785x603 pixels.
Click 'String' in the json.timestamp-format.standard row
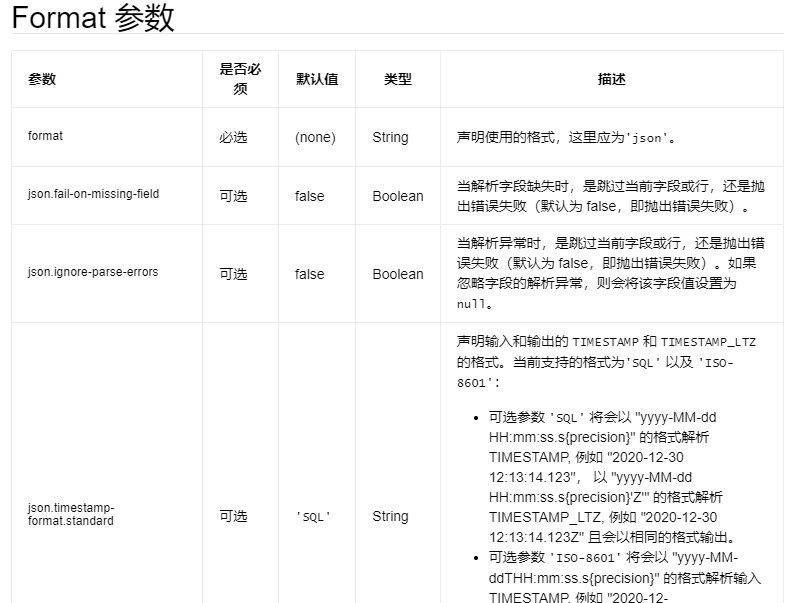390,516
